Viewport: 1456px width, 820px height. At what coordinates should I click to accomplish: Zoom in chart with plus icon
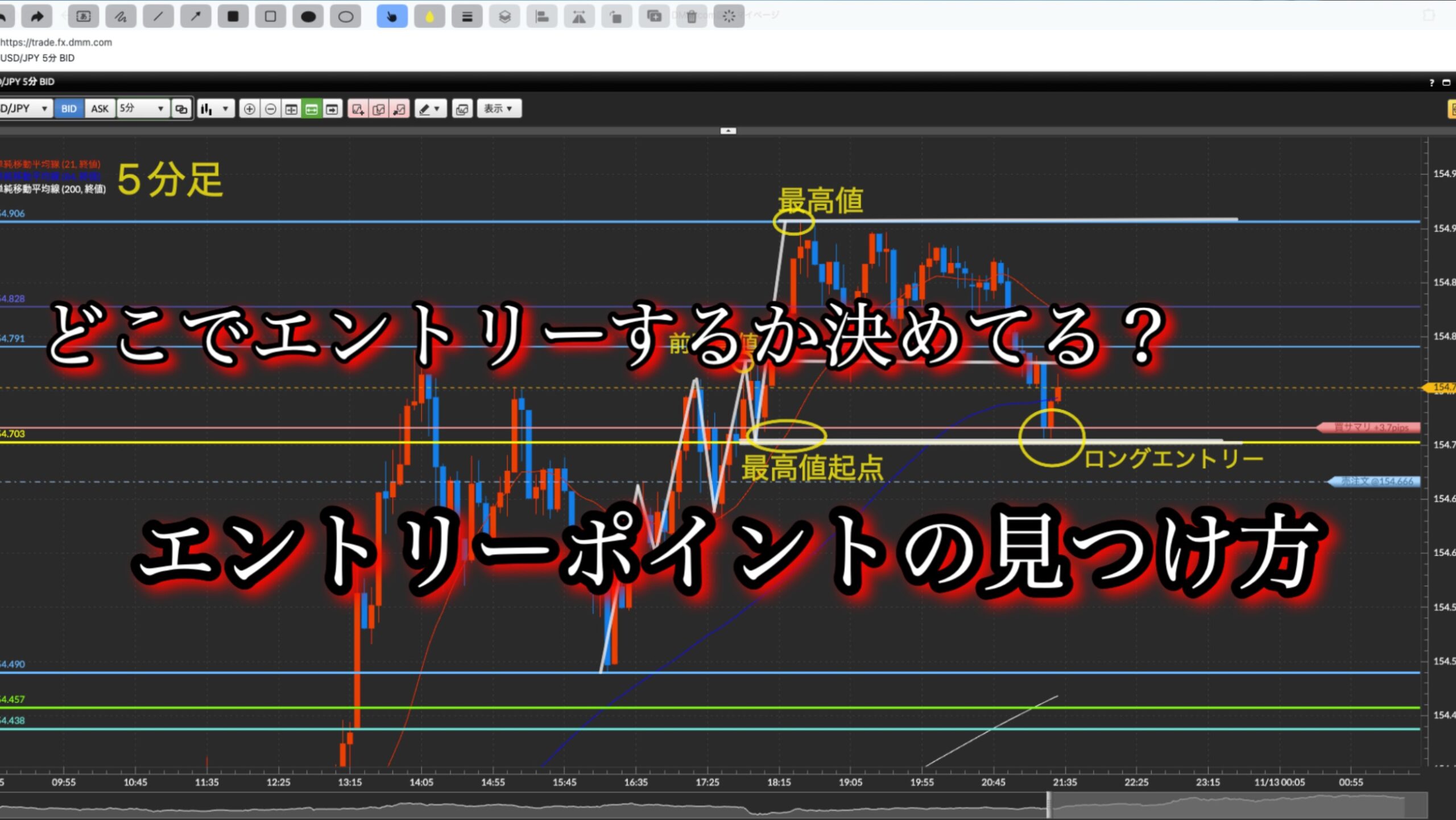249,109
